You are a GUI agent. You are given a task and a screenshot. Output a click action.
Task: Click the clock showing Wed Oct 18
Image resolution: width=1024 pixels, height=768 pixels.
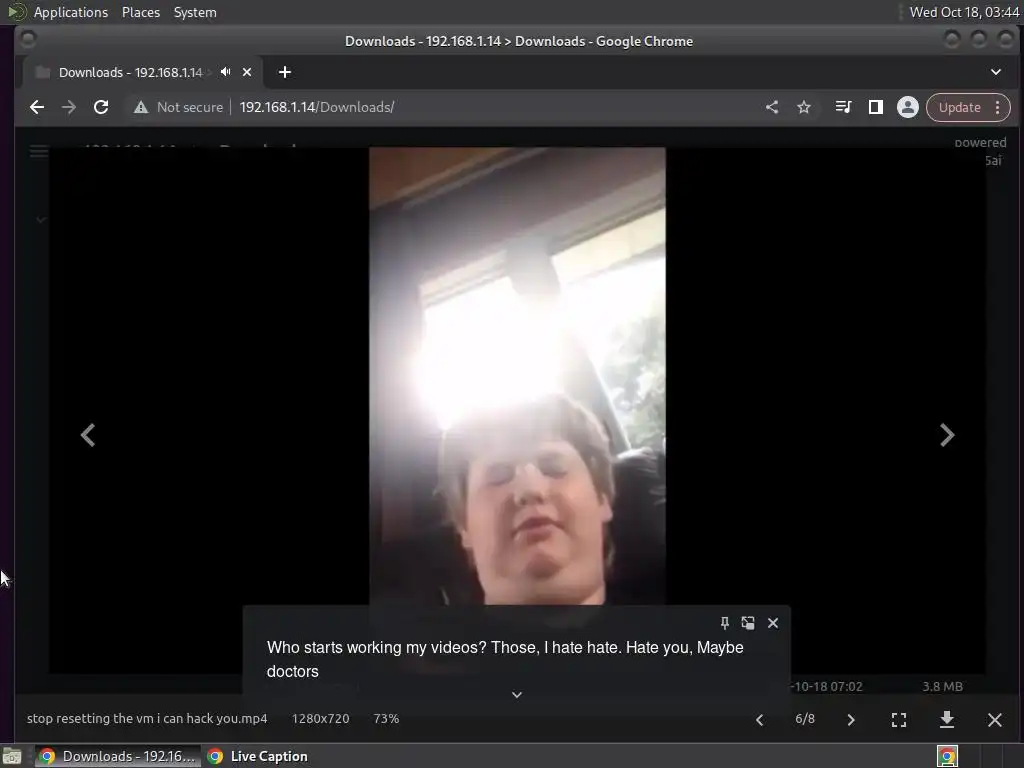point(964,12)
